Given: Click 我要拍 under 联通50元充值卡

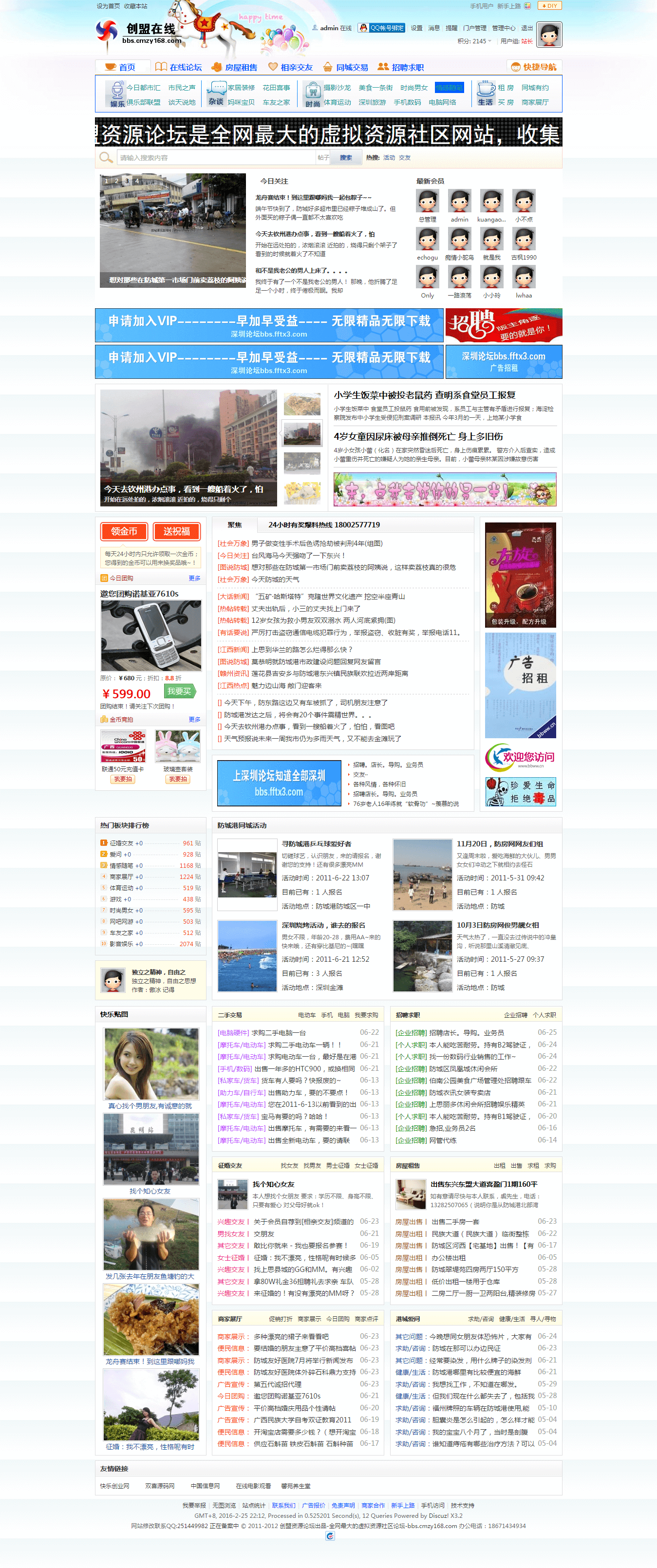Looking at the screenshot, I should 123,779.
